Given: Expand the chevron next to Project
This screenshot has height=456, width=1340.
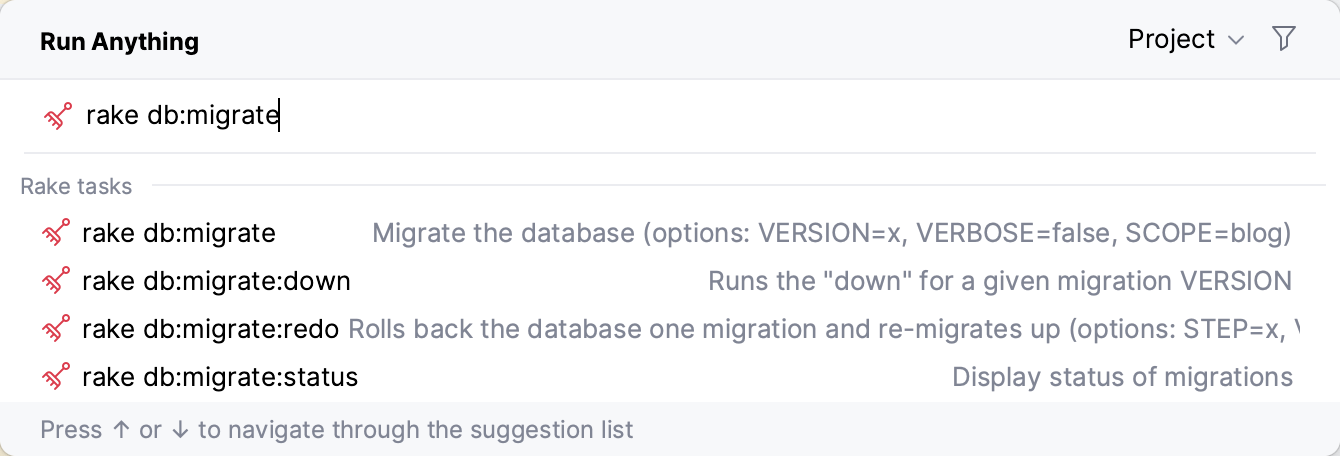Looking at the screenshot, I should click(x=1236, y=40).
